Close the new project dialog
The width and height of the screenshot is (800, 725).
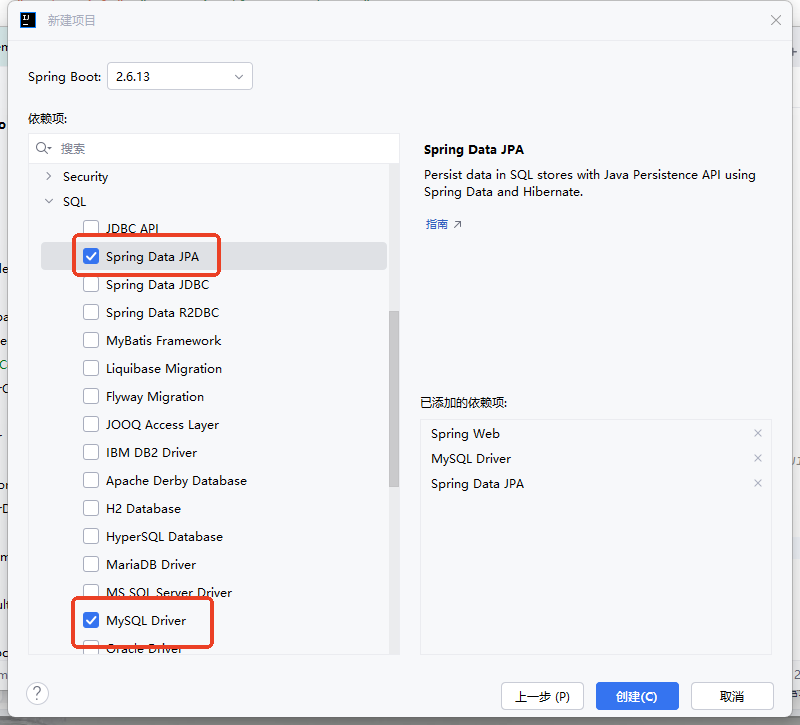coord(776,20)
